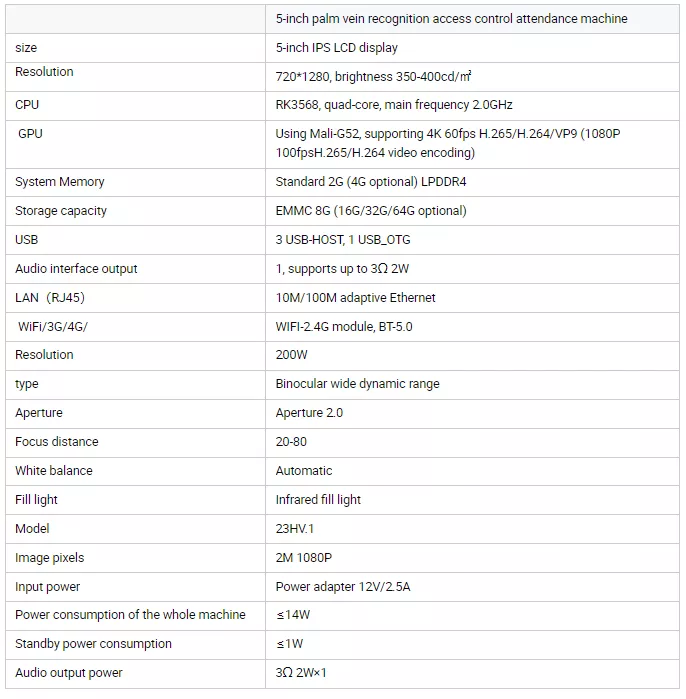Image resolution: width=686 pixels, height=699 pixels.
Task: Click the Standby power consumption label
Action: (x=93, y=644)
